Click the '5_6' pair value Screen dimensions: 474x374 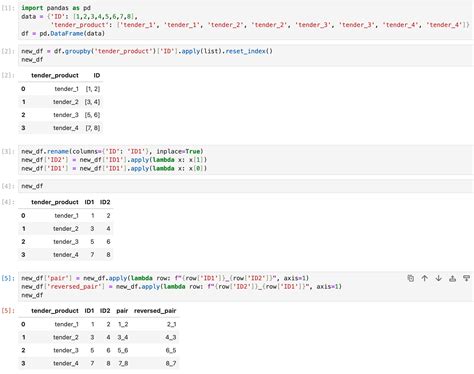(123, 350)
